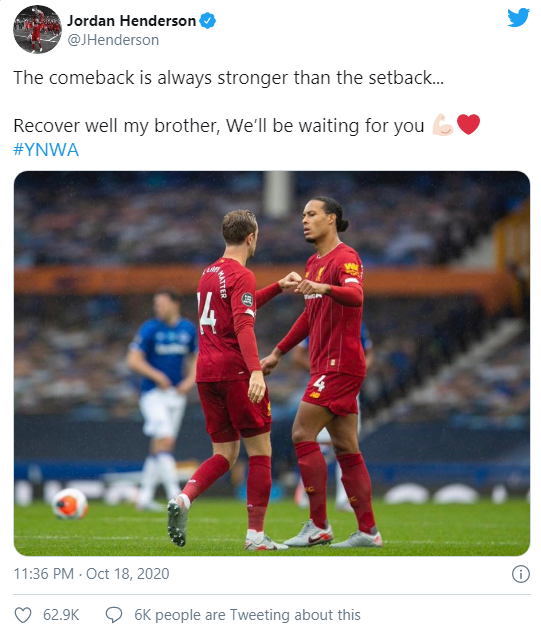Like the tweet with heart icon

(23, 615)
